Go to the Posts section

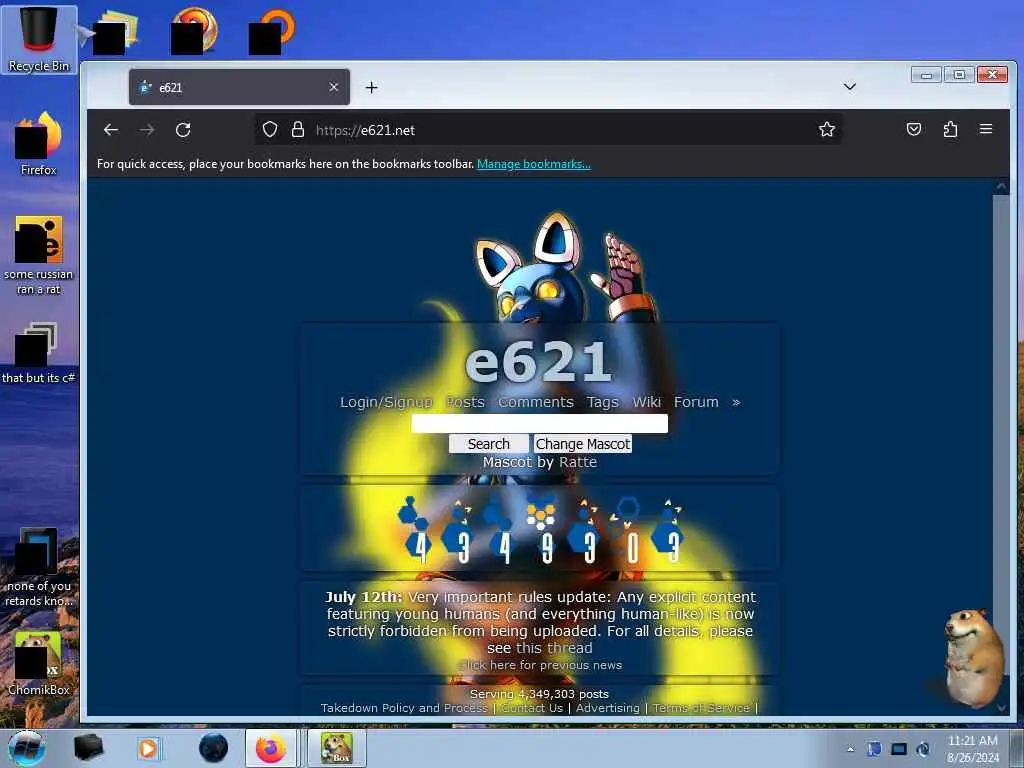(x=465, y=402)
